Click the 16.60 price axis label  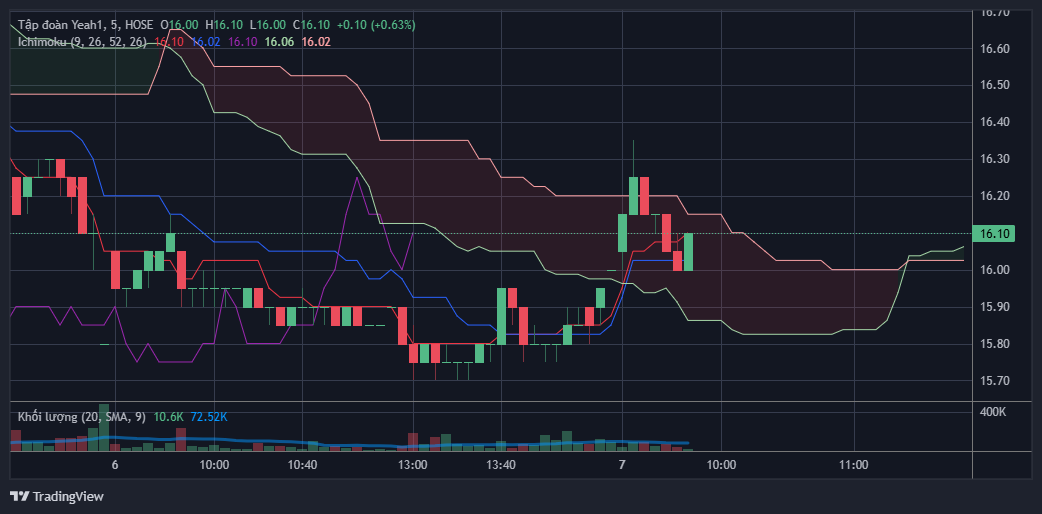(994, 49)
